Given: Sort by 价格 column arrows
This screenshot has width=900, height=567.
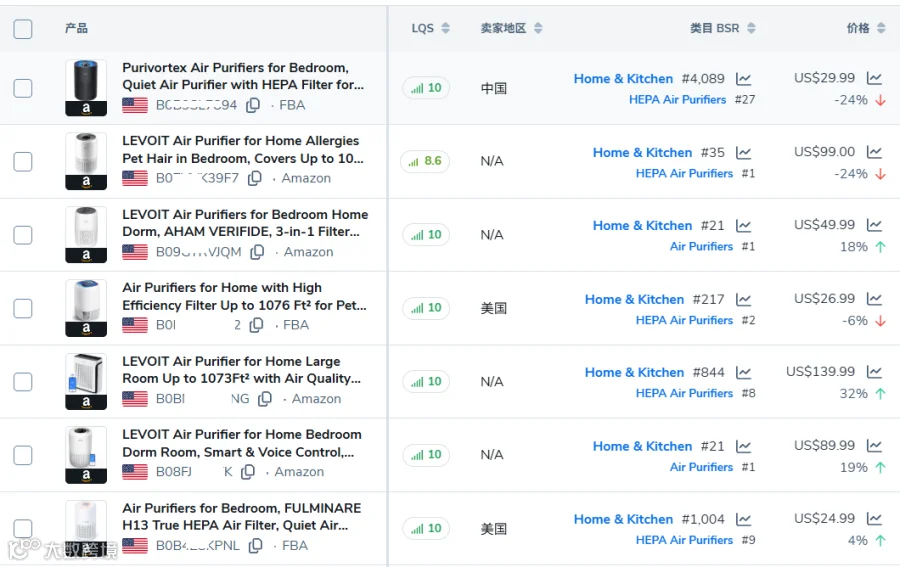Looking at the screenshot, I should [x=881, y=28].
